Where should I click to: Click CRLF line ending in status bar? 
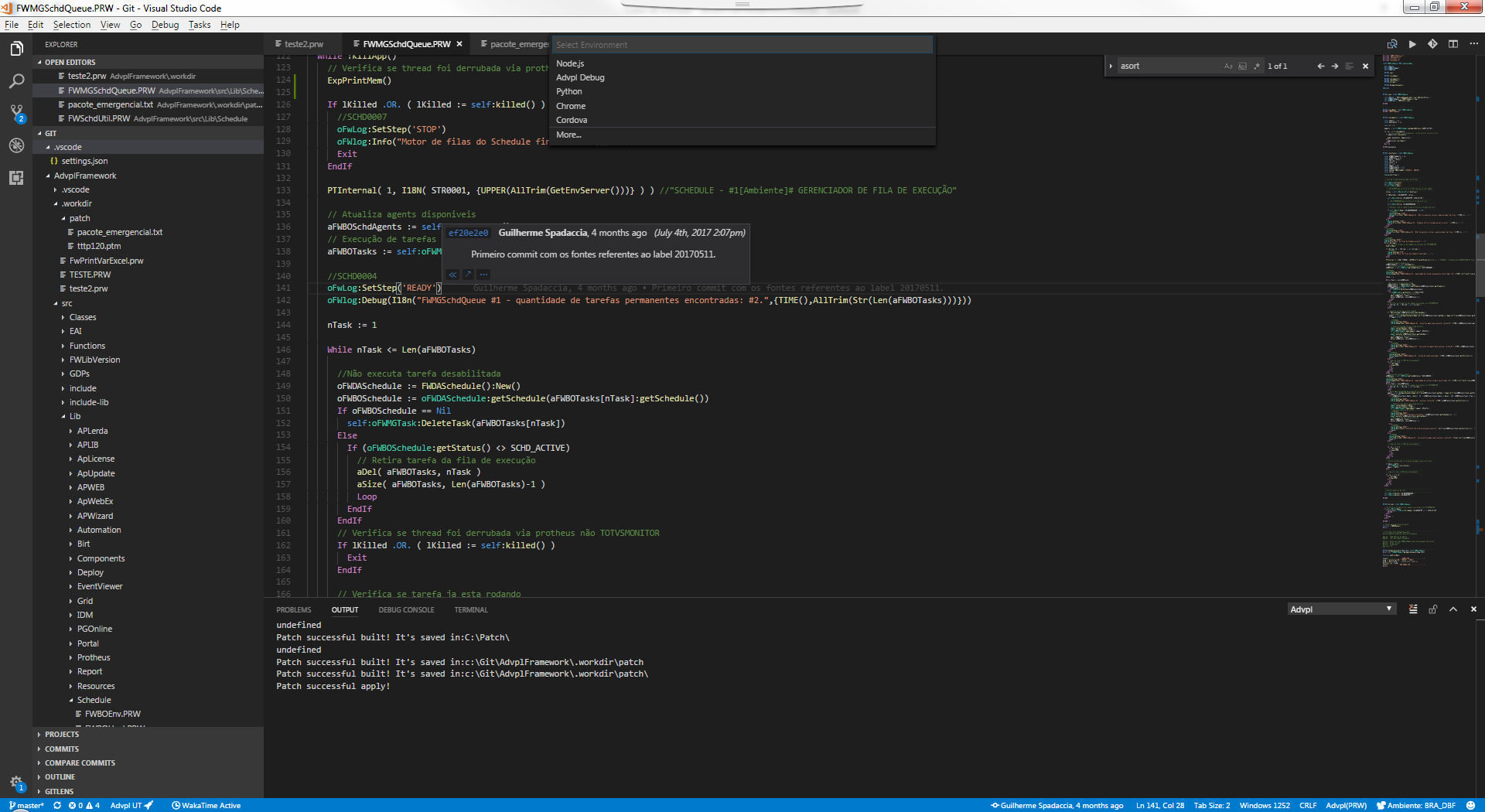tap(1308, 805)
